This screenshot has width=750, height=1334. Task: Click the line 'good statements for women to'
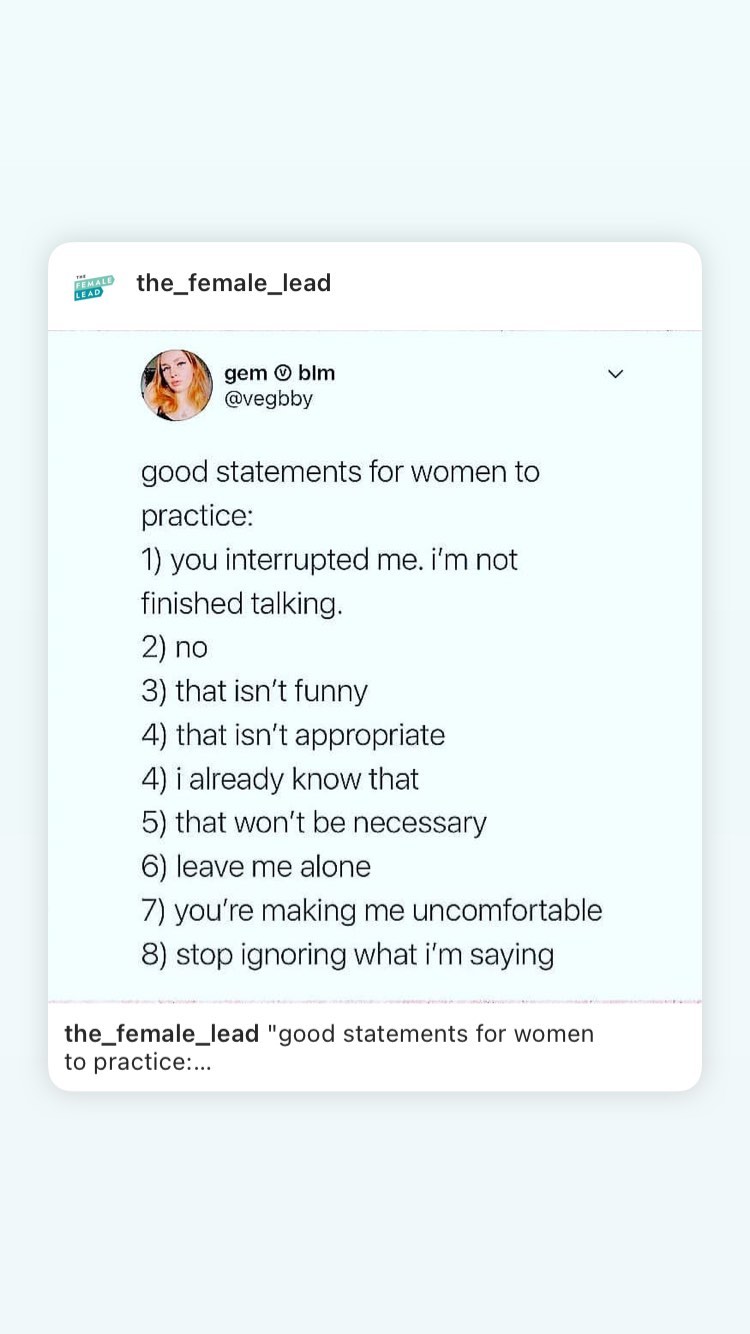[x=340, y=472]
